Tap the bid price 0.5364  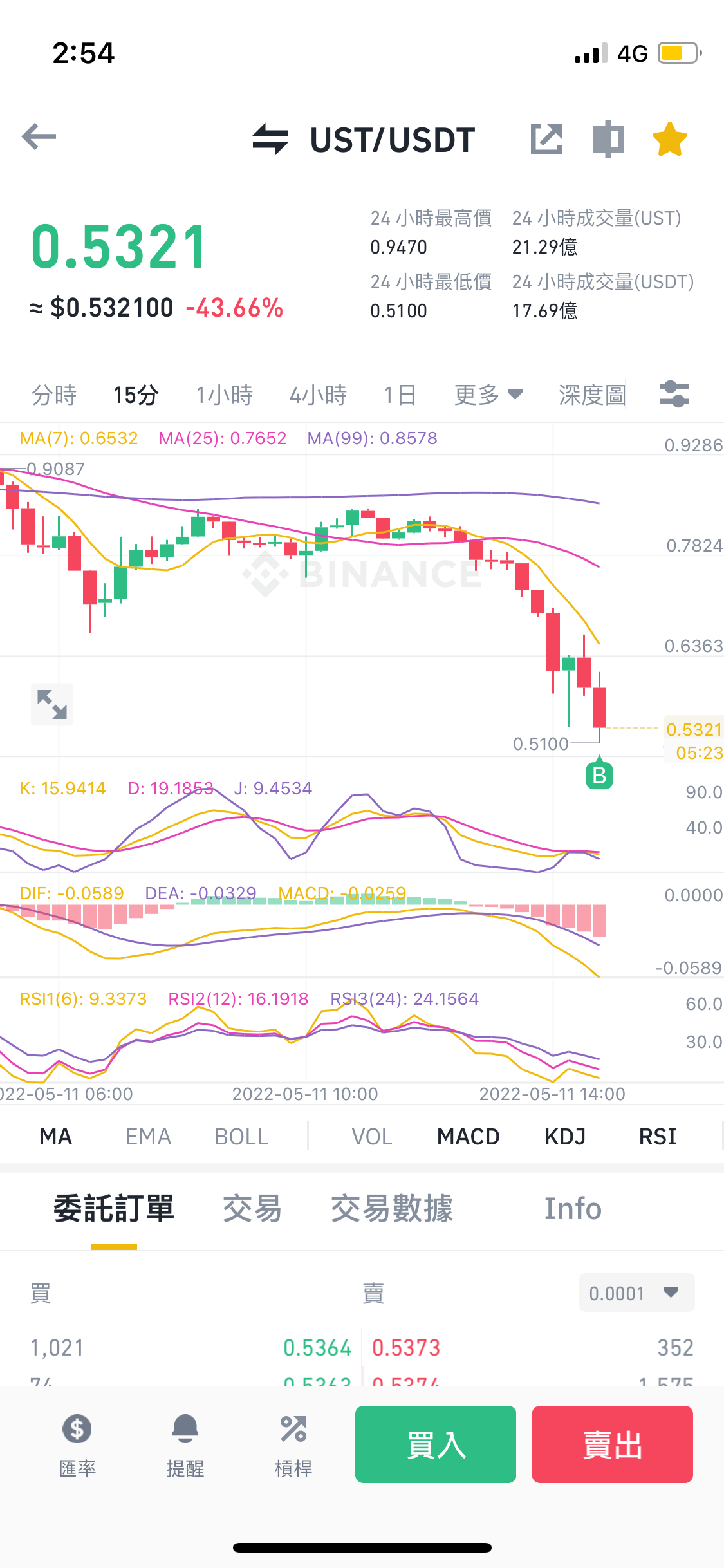(317, 1348)
